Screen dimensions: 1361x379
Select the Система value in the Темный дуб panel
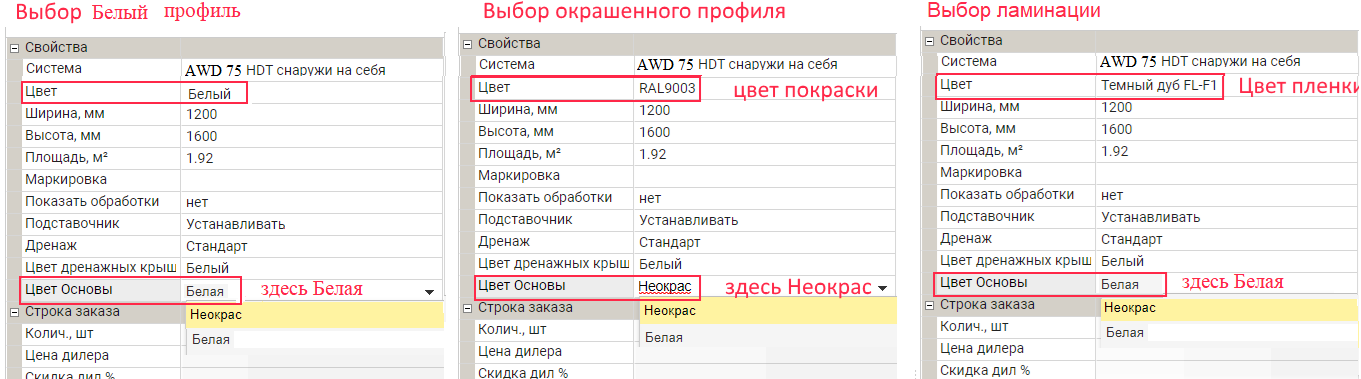coord(1199,61)
